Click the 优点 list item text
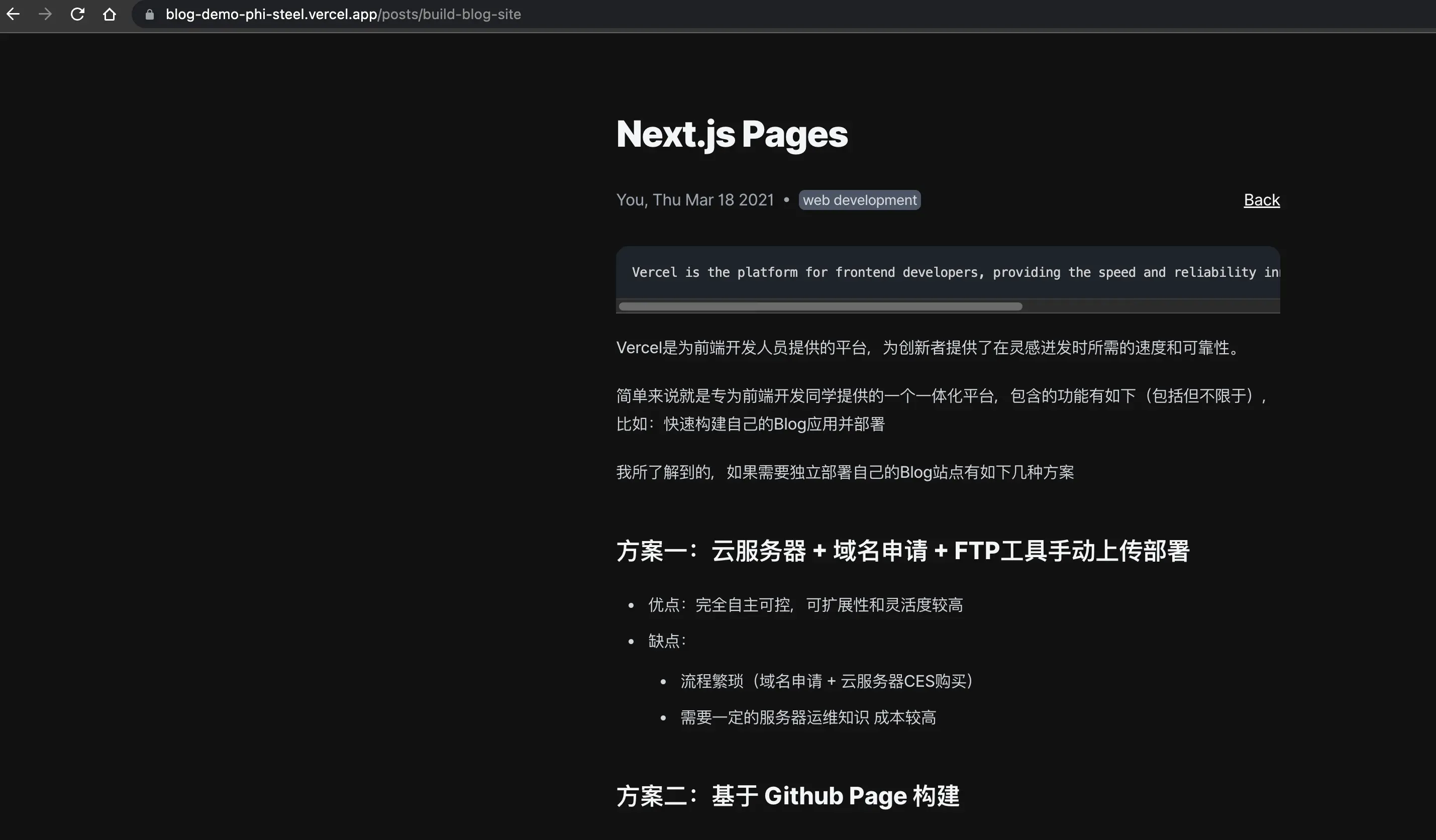This screenshot has height=840, width=1436. 805,605
